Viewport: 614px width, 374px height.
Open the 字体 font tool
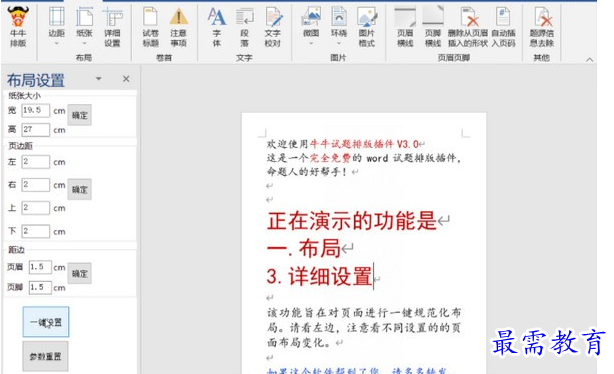(217, 17)
